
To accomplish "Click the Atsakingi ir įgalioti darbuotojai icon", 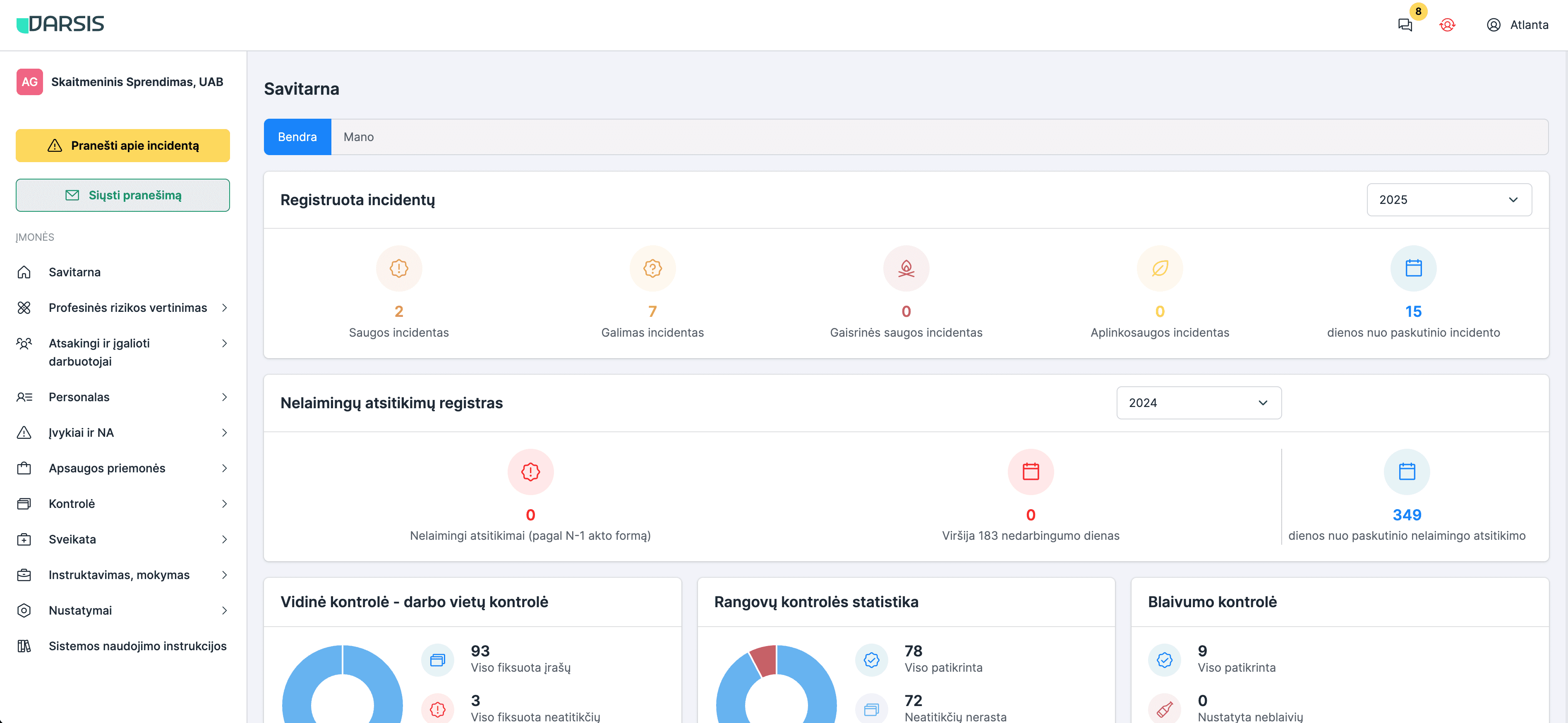I will [24, 343].
